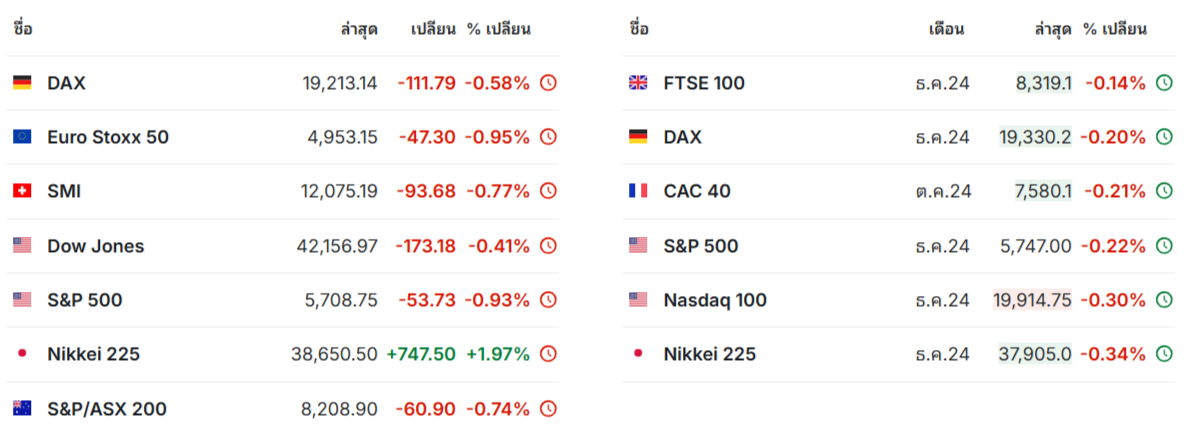Click the Swiss flag beside SMI
Viewport: 1191px width, 434px height.
point(22,191)
